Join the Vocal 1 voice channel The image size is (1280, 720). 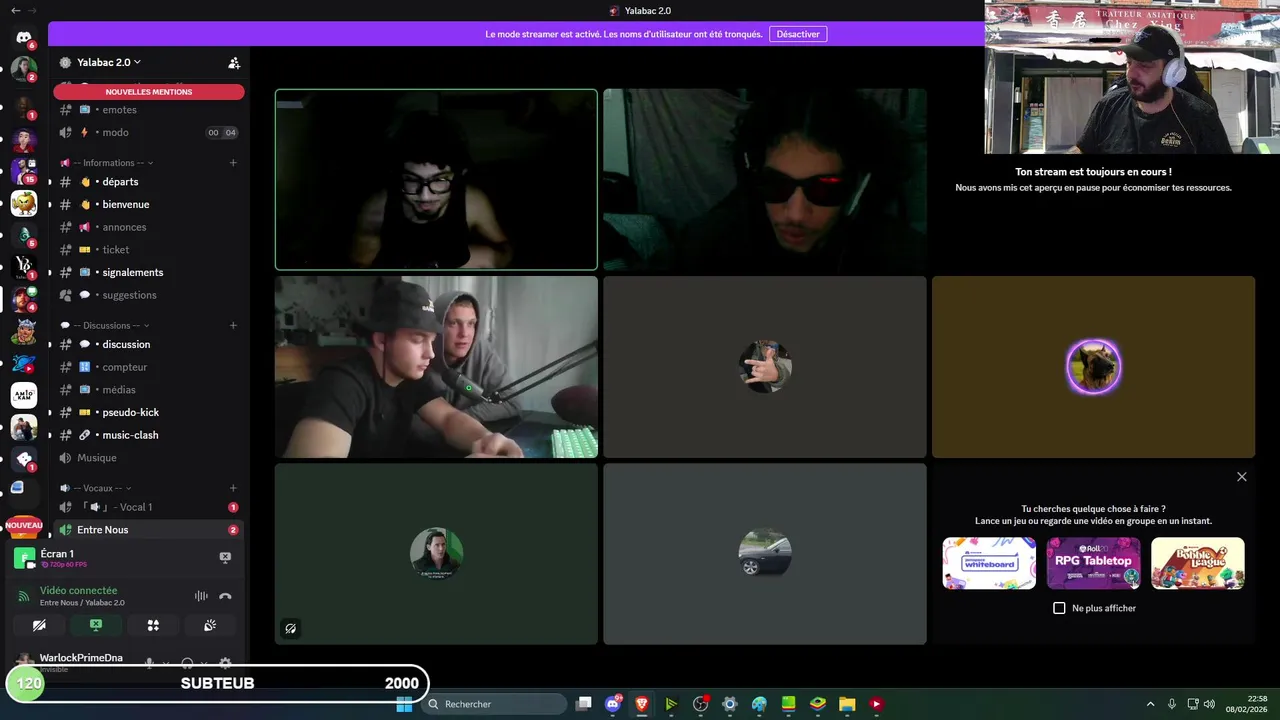pyautogui.click(x=149, y=507)
